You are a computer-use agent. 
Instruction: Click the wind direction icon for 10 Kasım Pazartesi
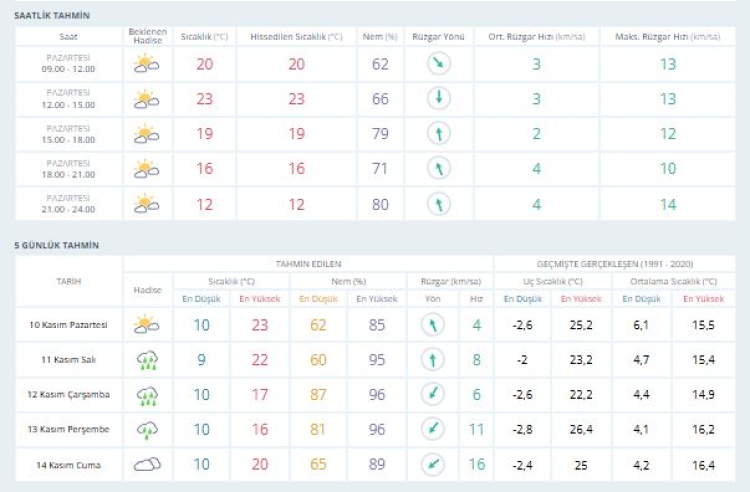(432, 324)
